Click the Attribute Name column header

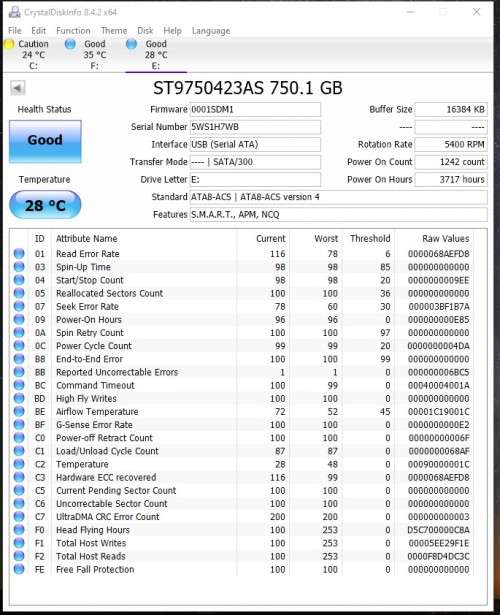click(x=87, y=238)
